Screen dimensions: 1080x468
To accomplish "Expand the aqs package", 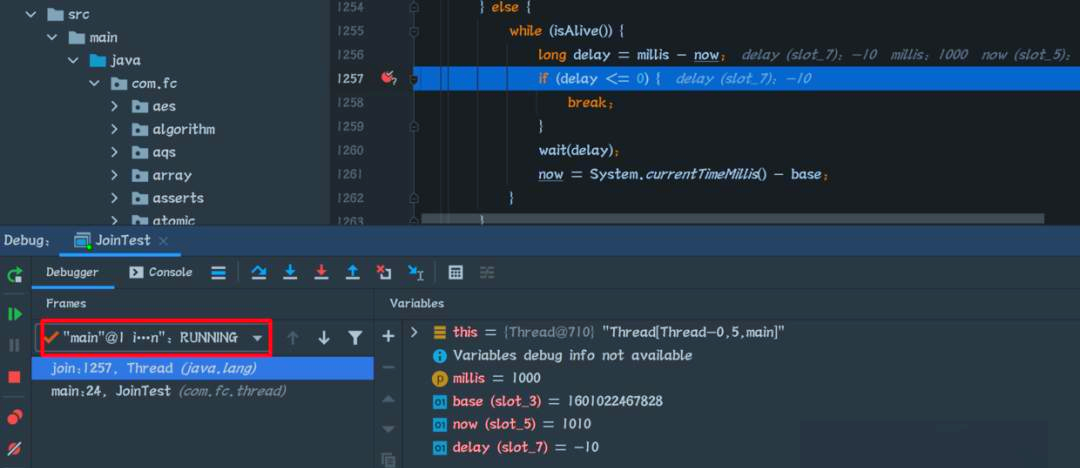I will 115,152.
